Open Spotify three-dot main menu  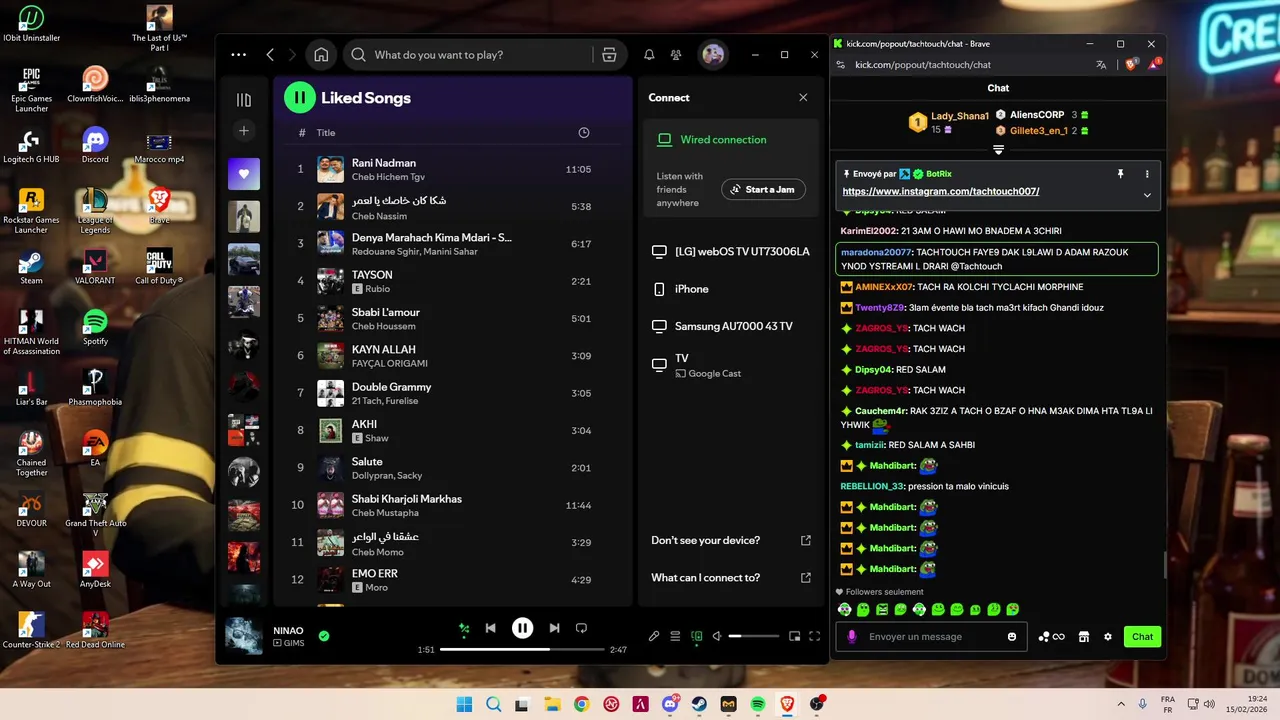tap(238, 55)
